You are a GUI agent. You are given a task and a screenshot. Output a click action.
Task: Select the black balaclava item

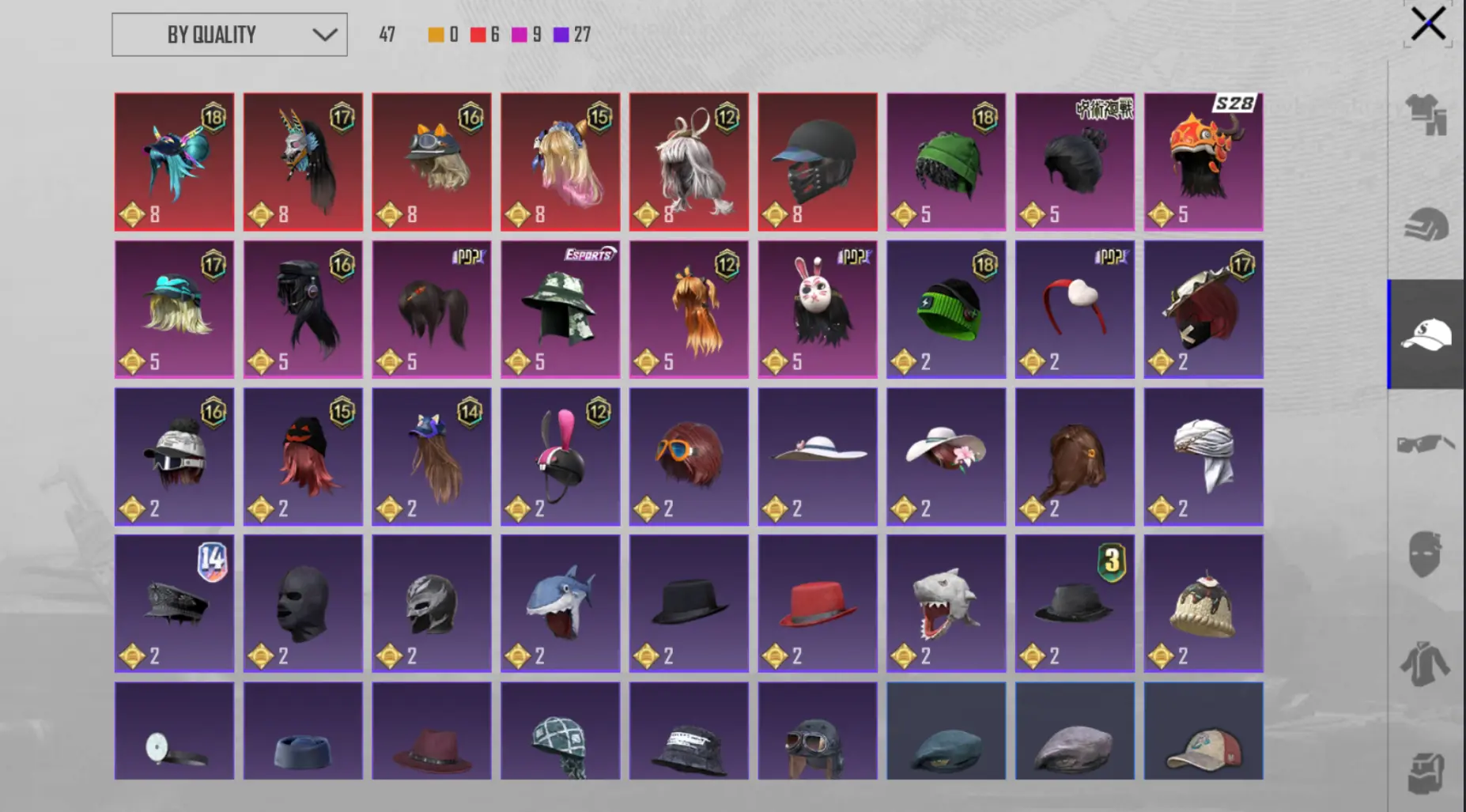point(303,604)
